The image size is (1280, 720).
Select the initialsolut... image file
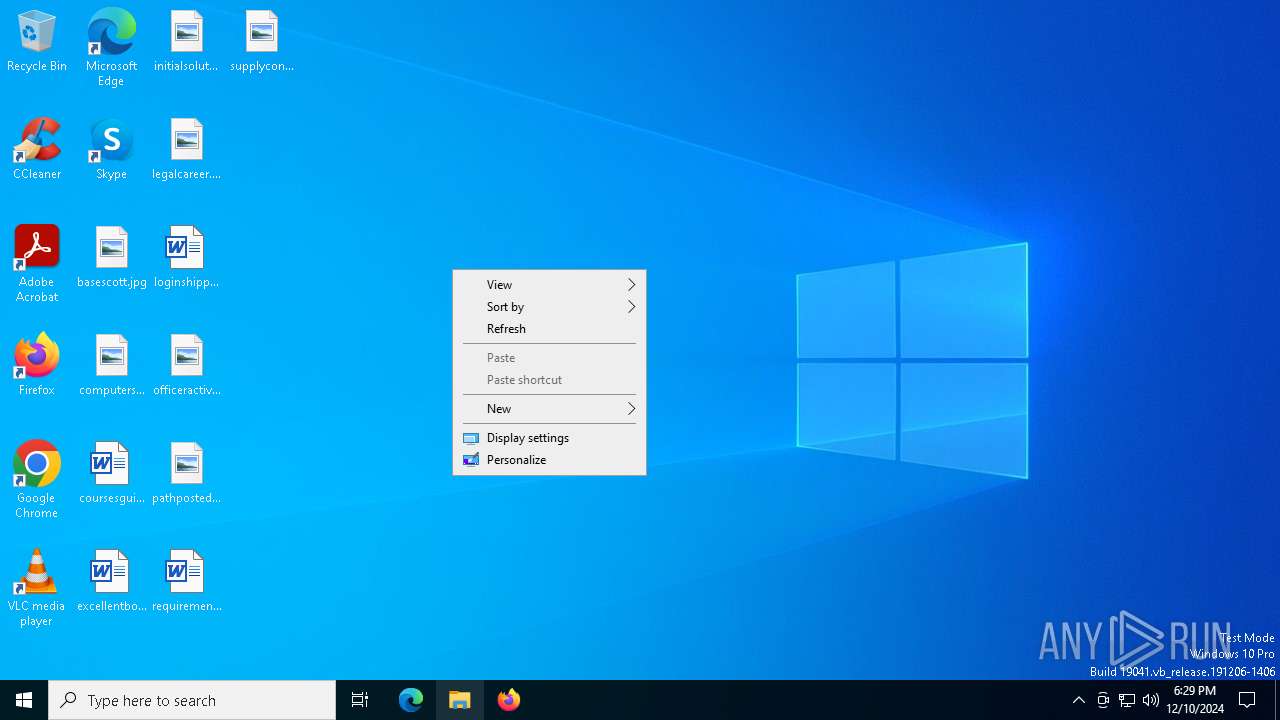186,42
